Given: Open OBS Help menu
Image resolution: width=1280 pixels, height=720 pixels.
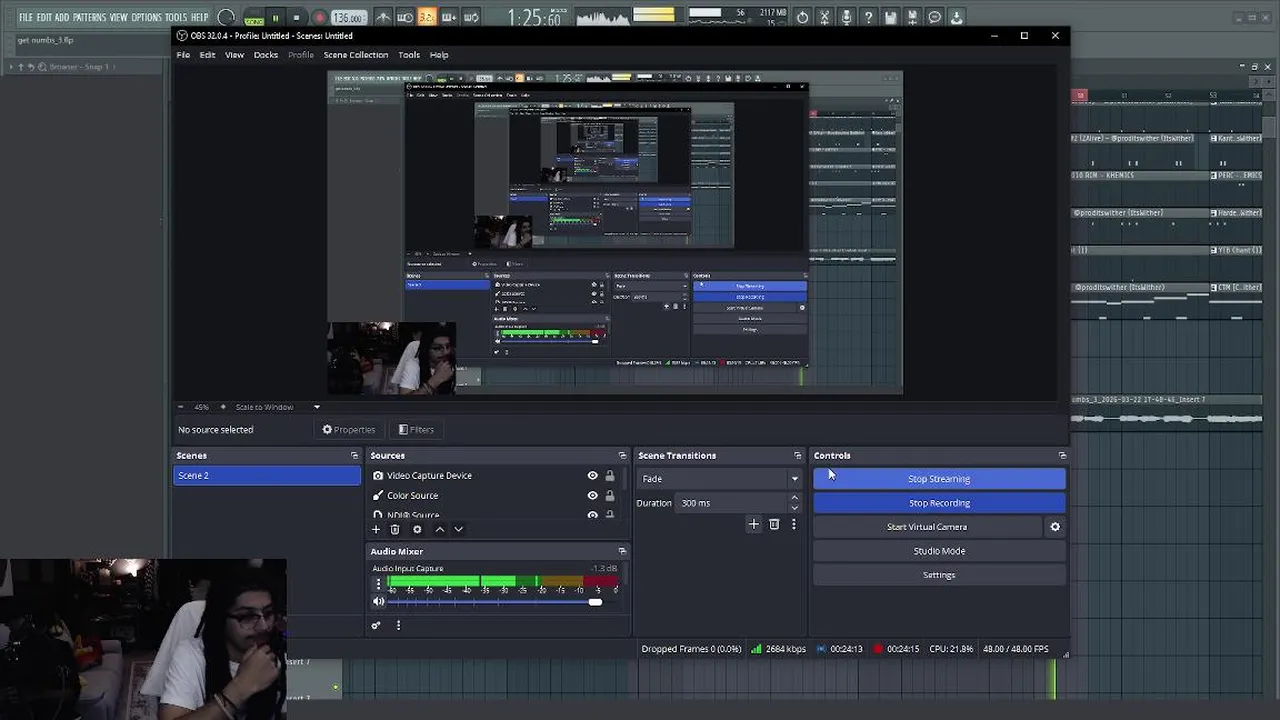Looking at the screenshot, I should tap(439, 55).
